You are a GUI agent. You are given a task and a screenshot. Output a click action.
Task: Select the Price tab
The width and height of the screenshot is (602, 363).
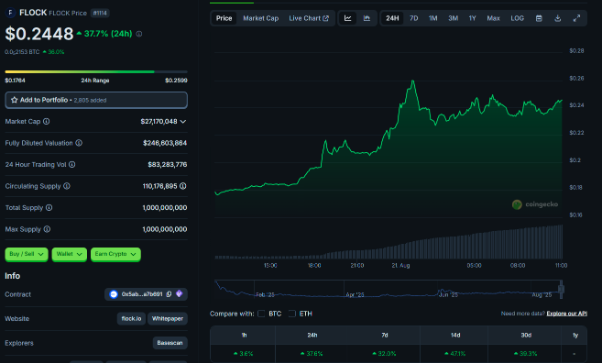(x=224, y=18)
